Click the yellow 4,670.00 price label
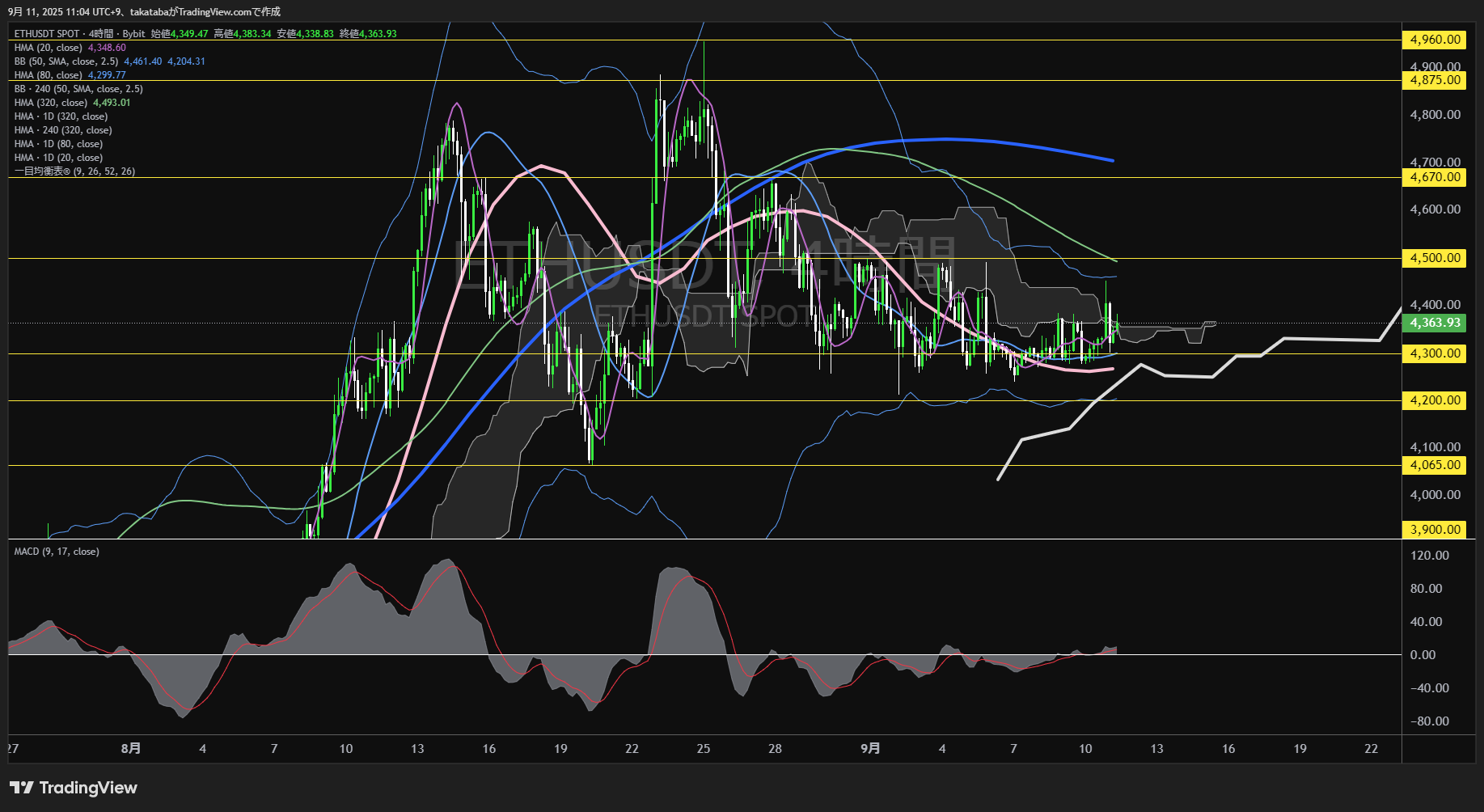1484x812 pixels. coord(1435,177)
